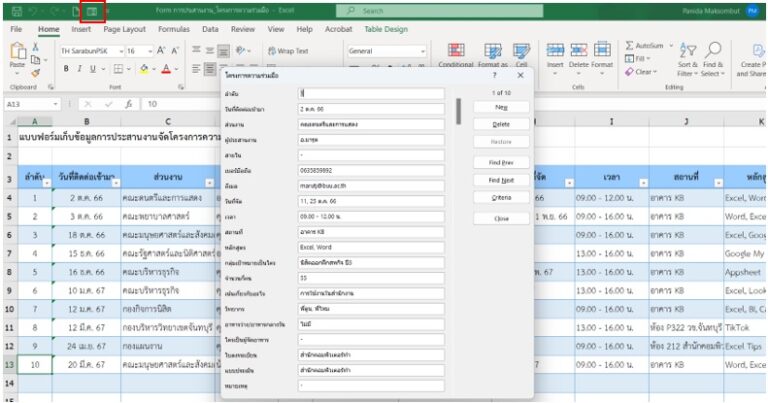768x403 pixels.
Task: Apply Conditional Formatting from the ribbon
Action: (456, 55)
